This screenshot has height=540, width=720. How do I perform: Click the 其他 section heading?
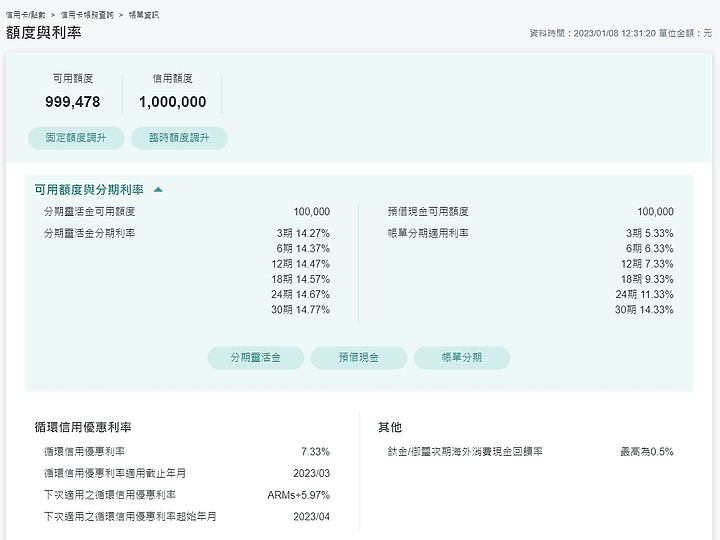tap(390, 428)
